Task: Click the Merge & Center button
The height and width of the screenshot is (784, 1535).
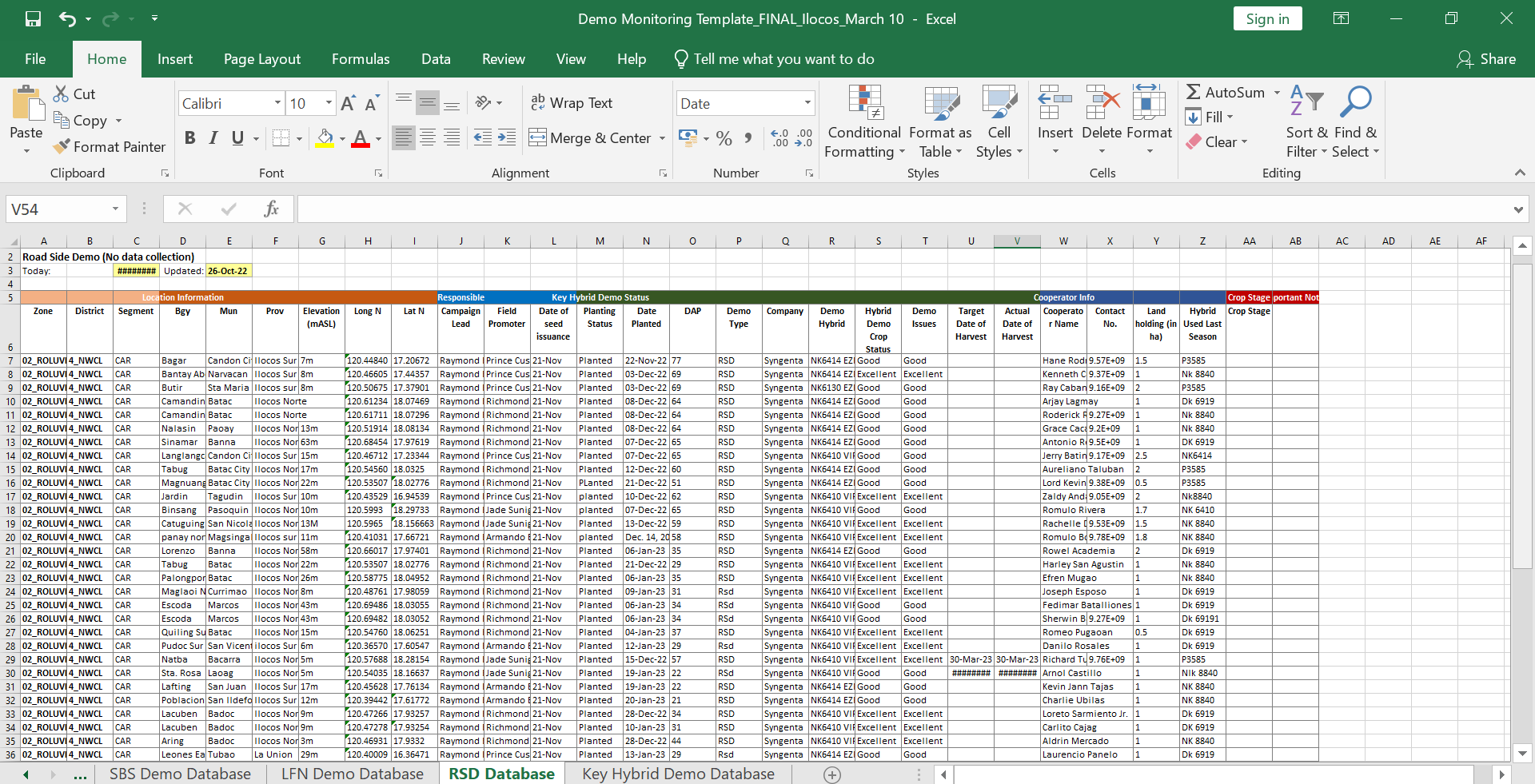Action: click(590, 137)
